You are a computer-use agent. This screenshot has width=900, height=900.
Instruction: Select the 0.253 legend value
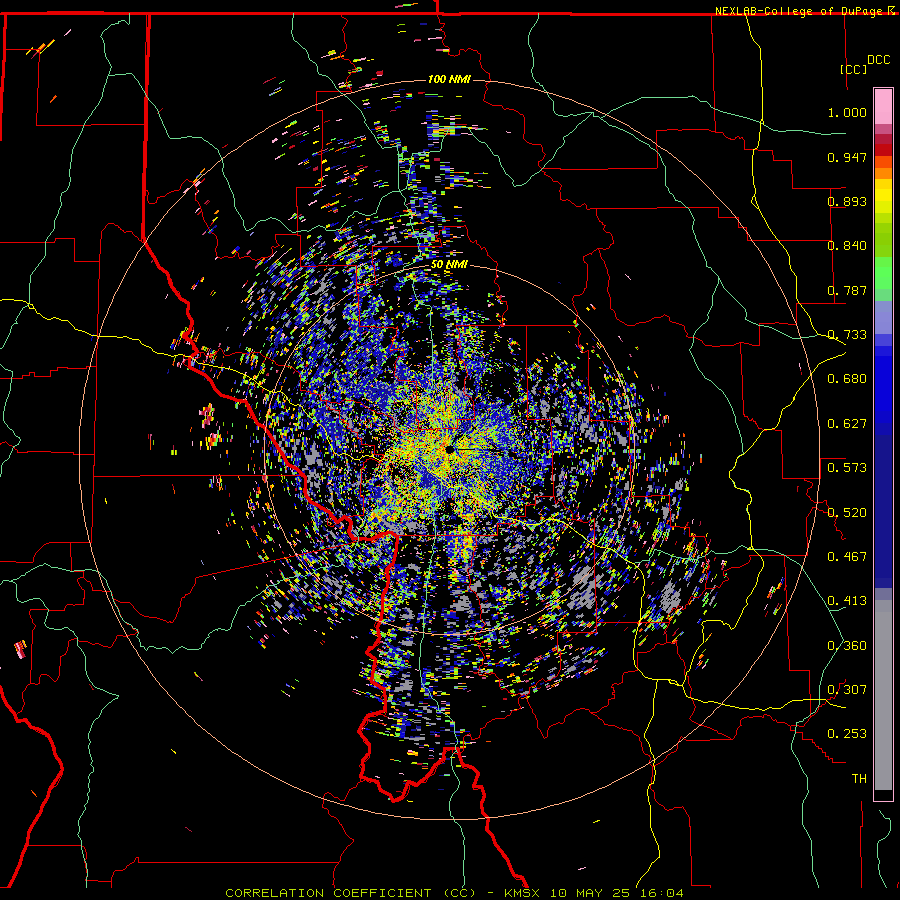(847, 734)
